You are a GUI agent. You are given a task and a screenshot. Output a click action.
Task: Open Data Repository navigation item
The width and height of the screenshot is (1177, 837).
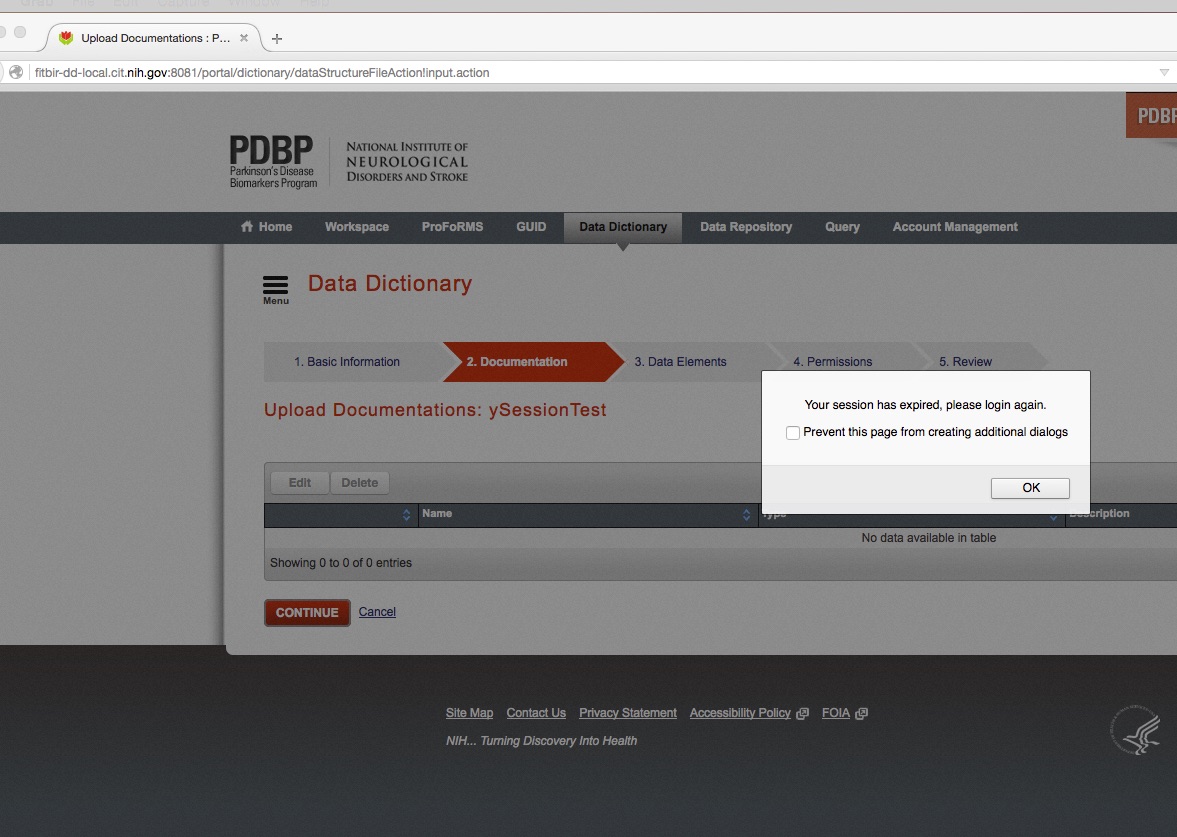[x=746, y=227]
